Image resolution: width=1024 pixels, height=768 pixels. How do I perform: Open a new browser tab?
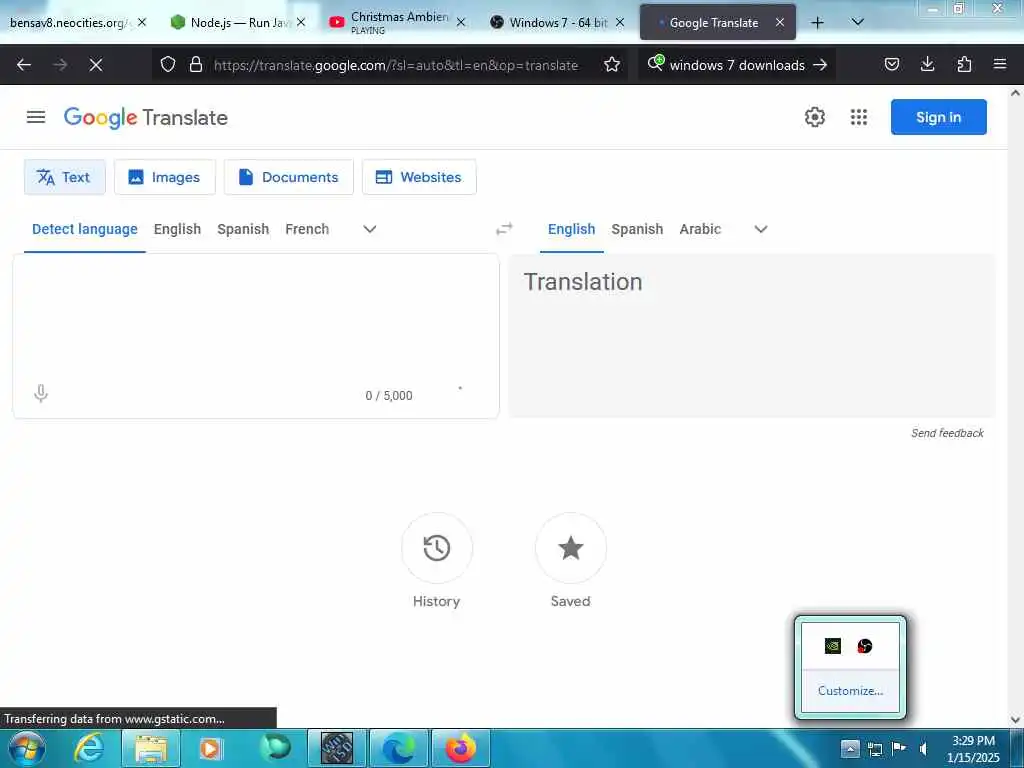(817, 23)
